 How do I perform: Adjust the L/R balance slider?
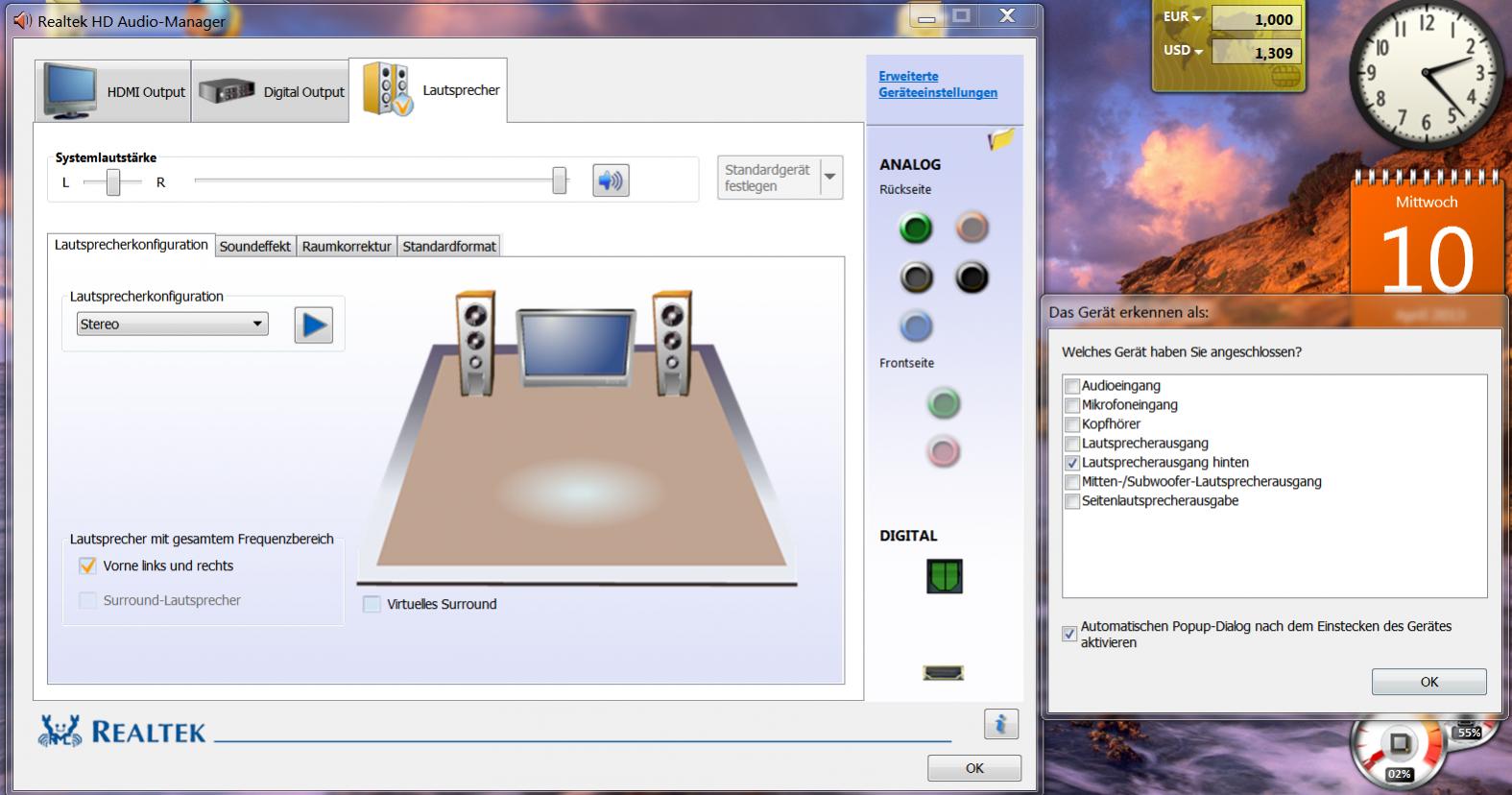[x=113, y=182]
